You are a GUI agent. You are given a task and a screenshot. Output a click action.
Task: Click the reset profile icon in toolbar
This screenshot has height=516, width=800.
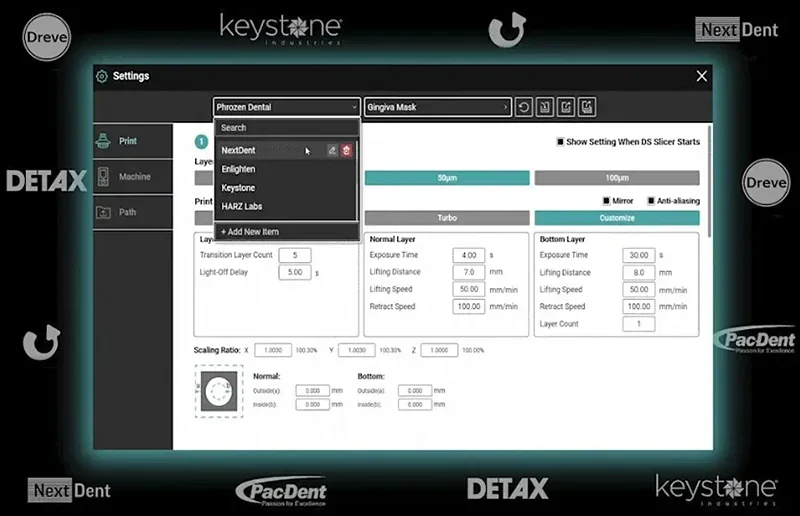click(x=523, y=107)
